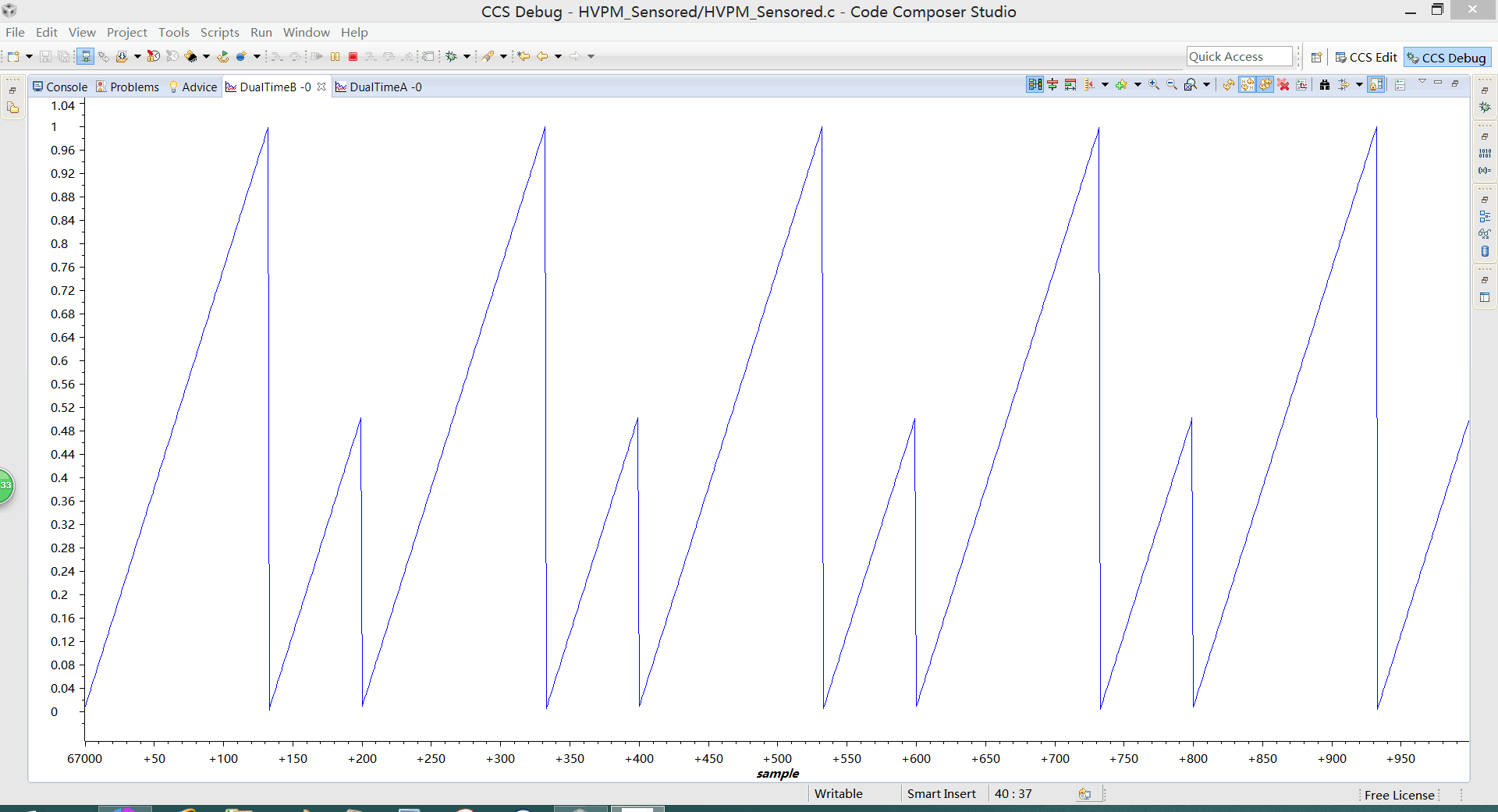Click the Reset CPU chip icon
The image size is (1498, 812).
[190, 56]
